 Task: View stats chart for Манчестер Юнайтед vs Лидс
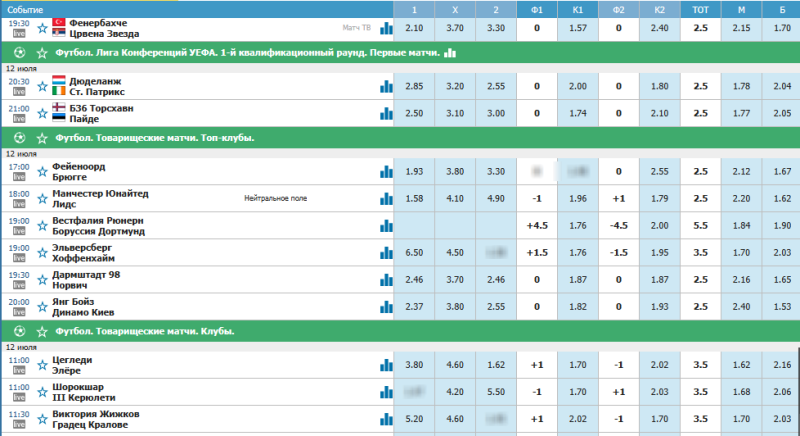click(x=385, y=198)
